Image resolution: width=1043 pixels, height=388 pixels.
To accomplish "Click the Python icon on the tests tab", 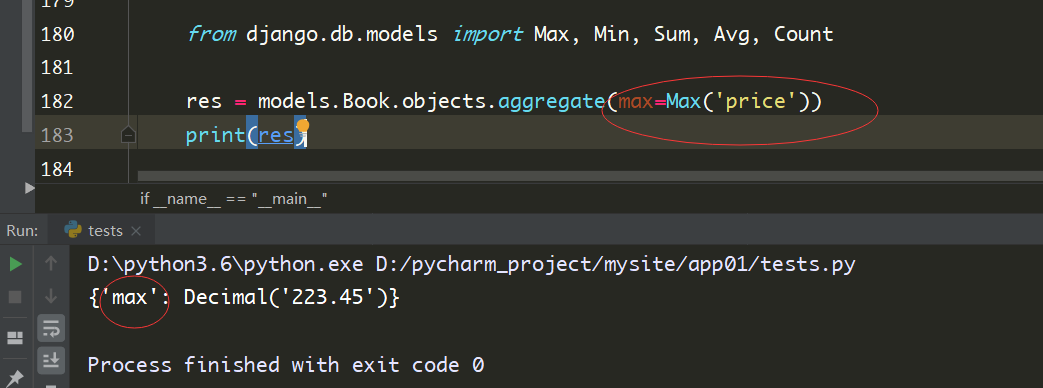I will [73, 230].
